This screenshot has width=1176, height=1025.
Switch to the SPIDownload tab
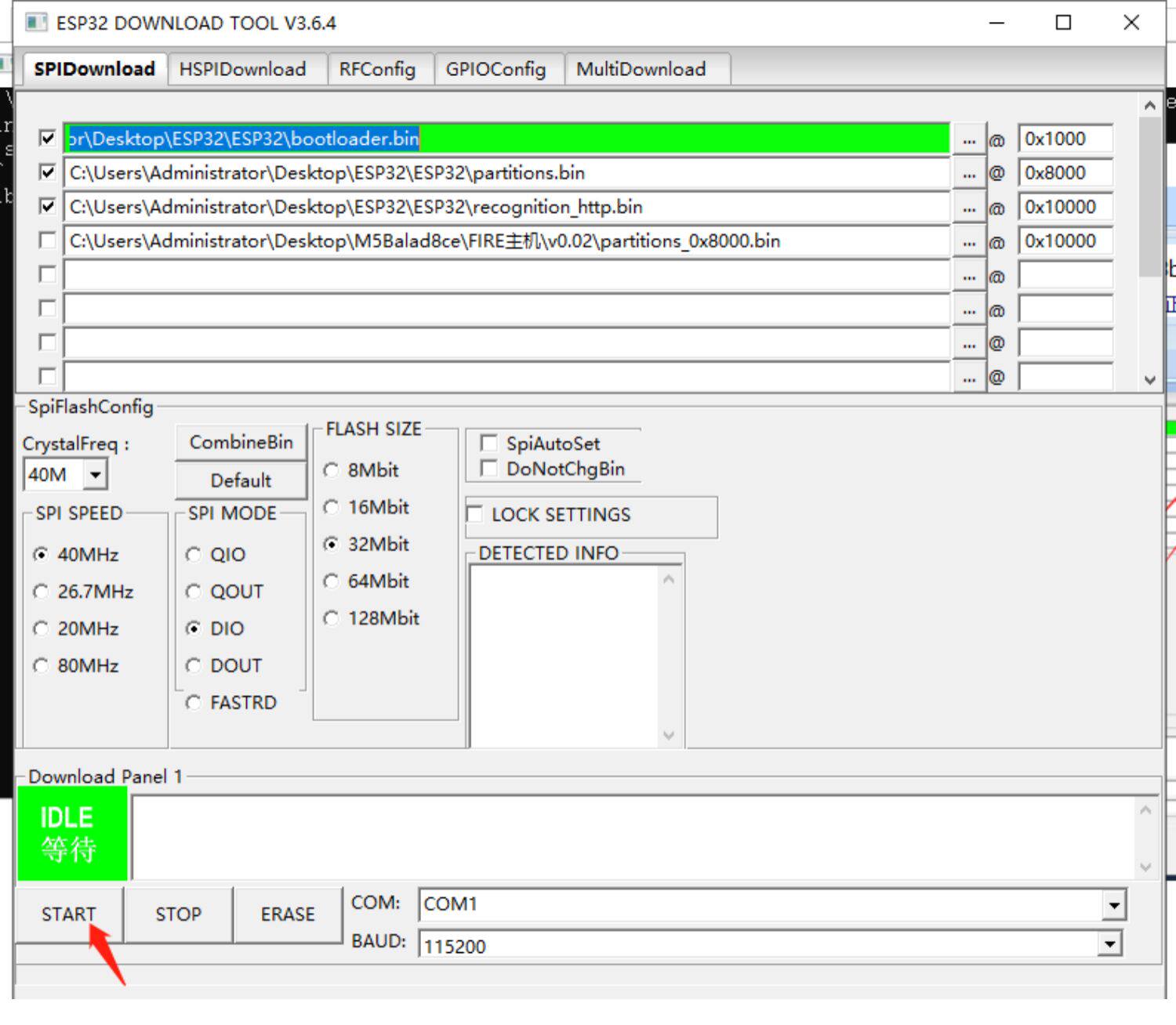tap(95, 69)
